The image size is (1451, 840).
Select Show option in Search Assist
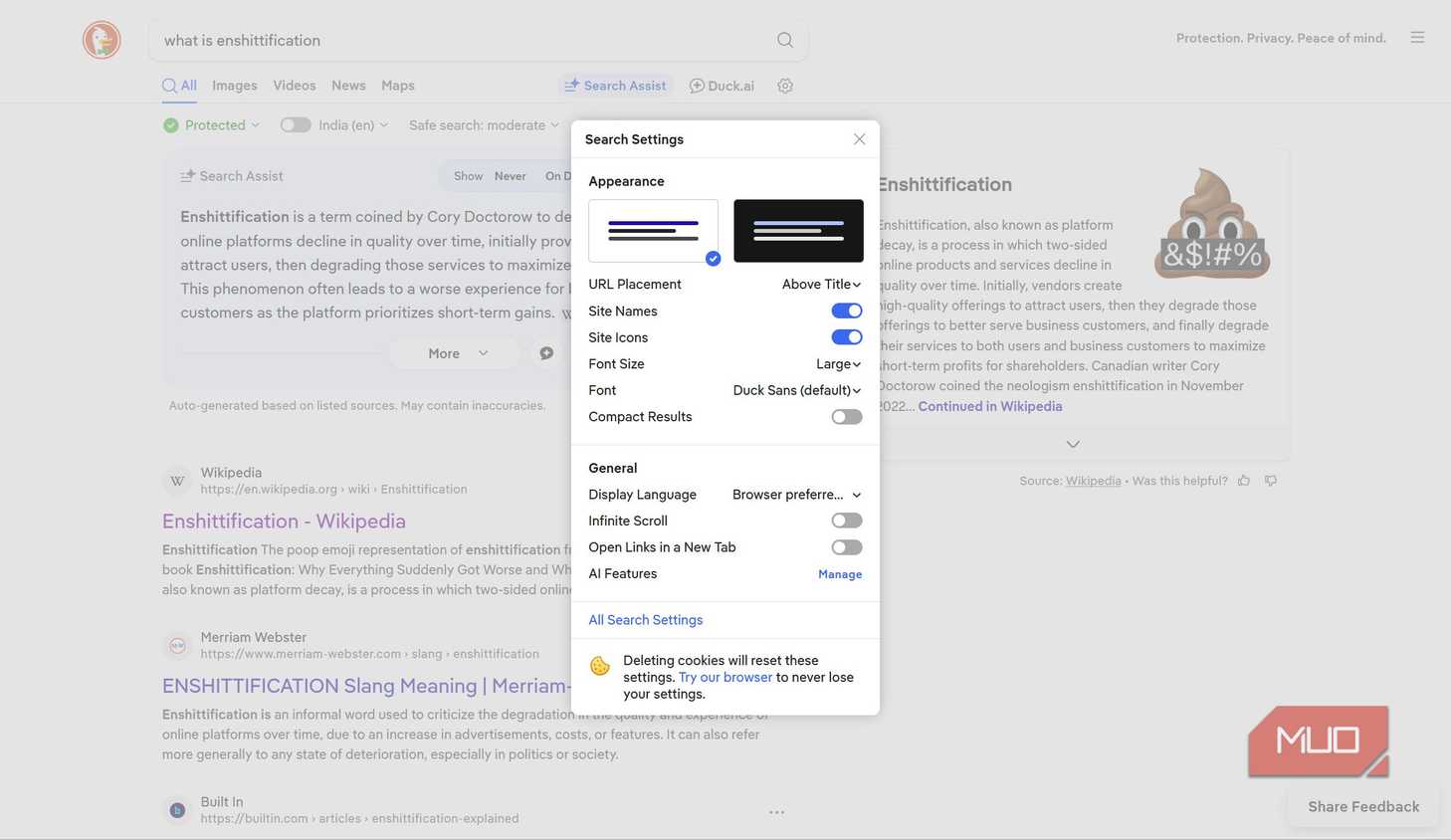(468, 176)
